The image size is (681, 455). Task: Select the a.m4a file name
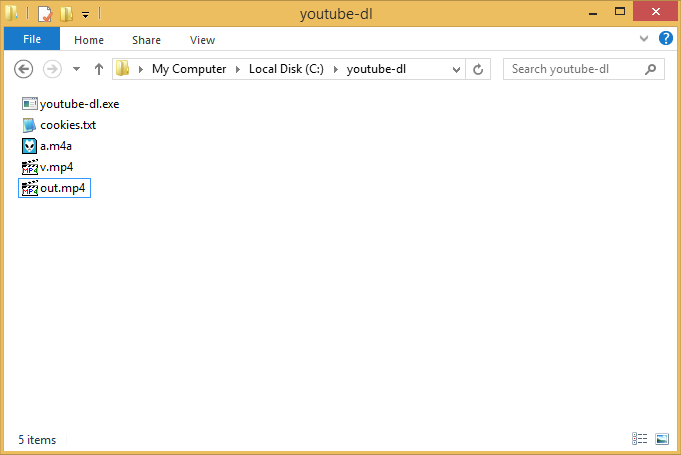click(56, 146)
